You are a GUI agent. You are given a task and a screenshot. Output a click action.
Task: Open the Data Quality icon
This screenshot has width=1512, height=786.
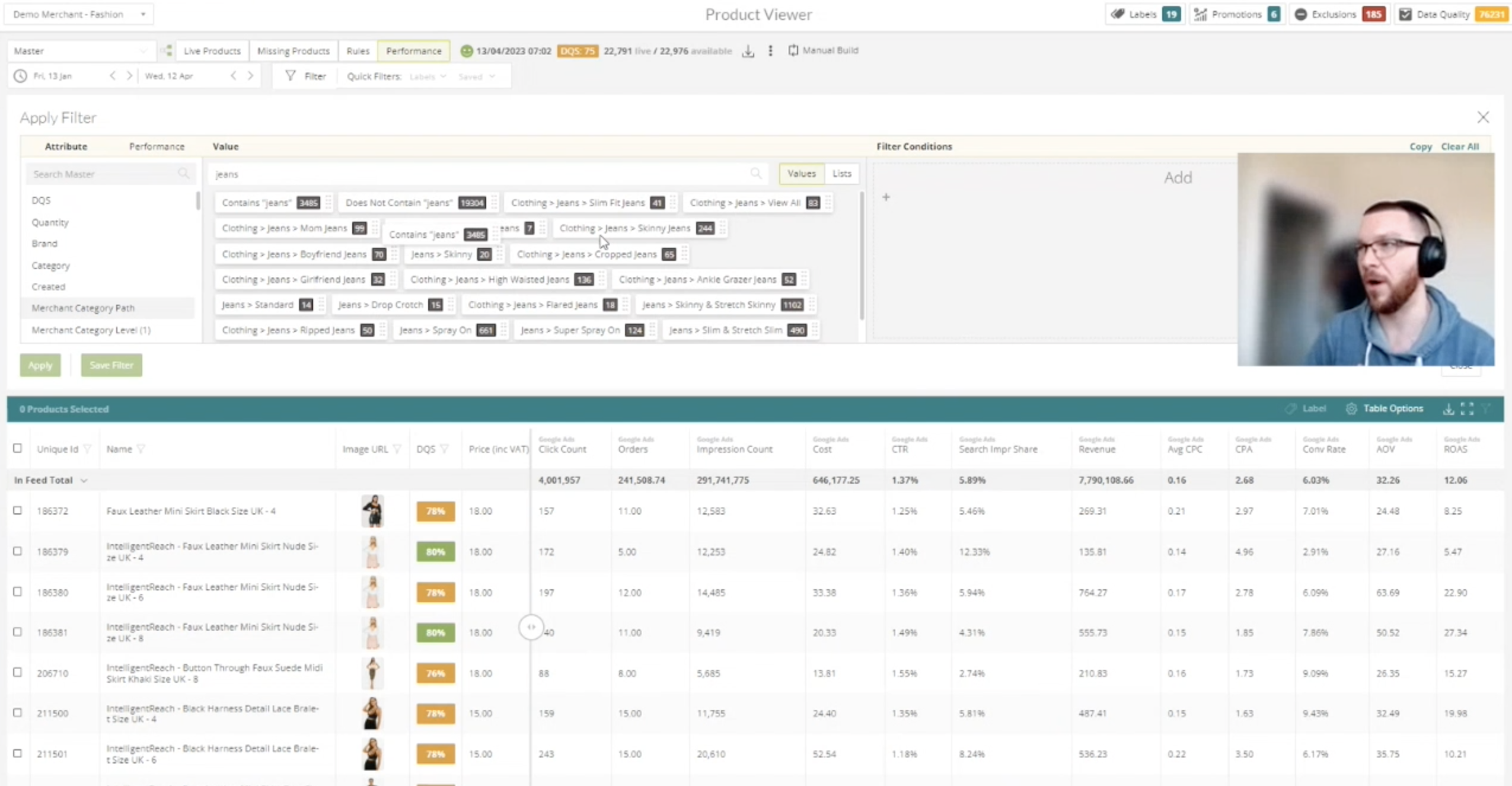[1405, 14]
